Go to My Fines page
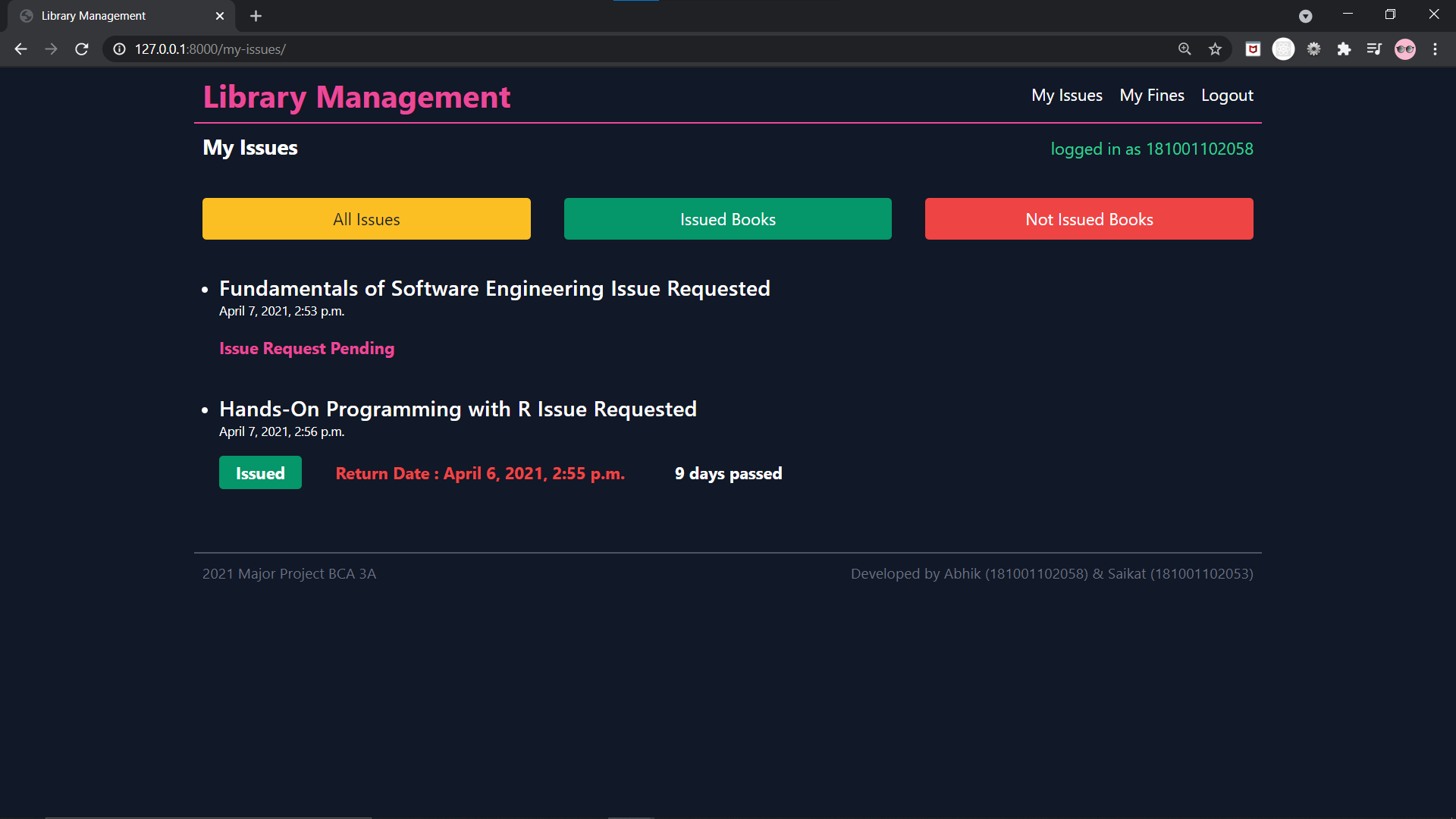Image resolution: width=1456 pixels, height=819 pixels. (1151, 96)
